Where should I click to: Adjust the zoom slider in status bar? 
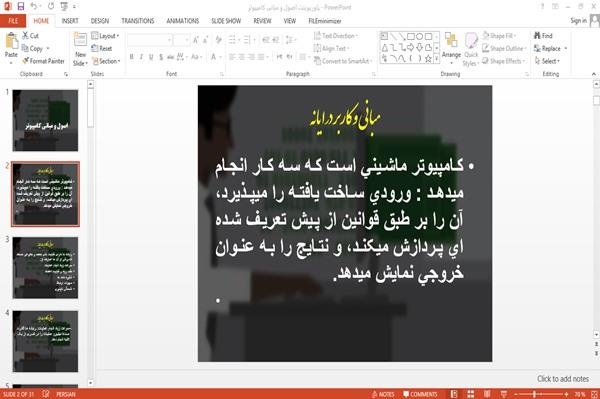pos(535,394)
